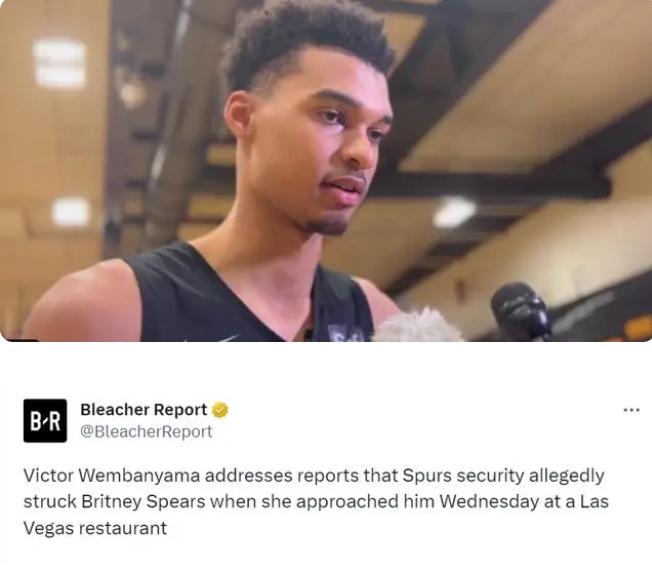This screenshot has height=581, width=652.
Task: Click the team logo on black jersey
Action: [342, 334]
